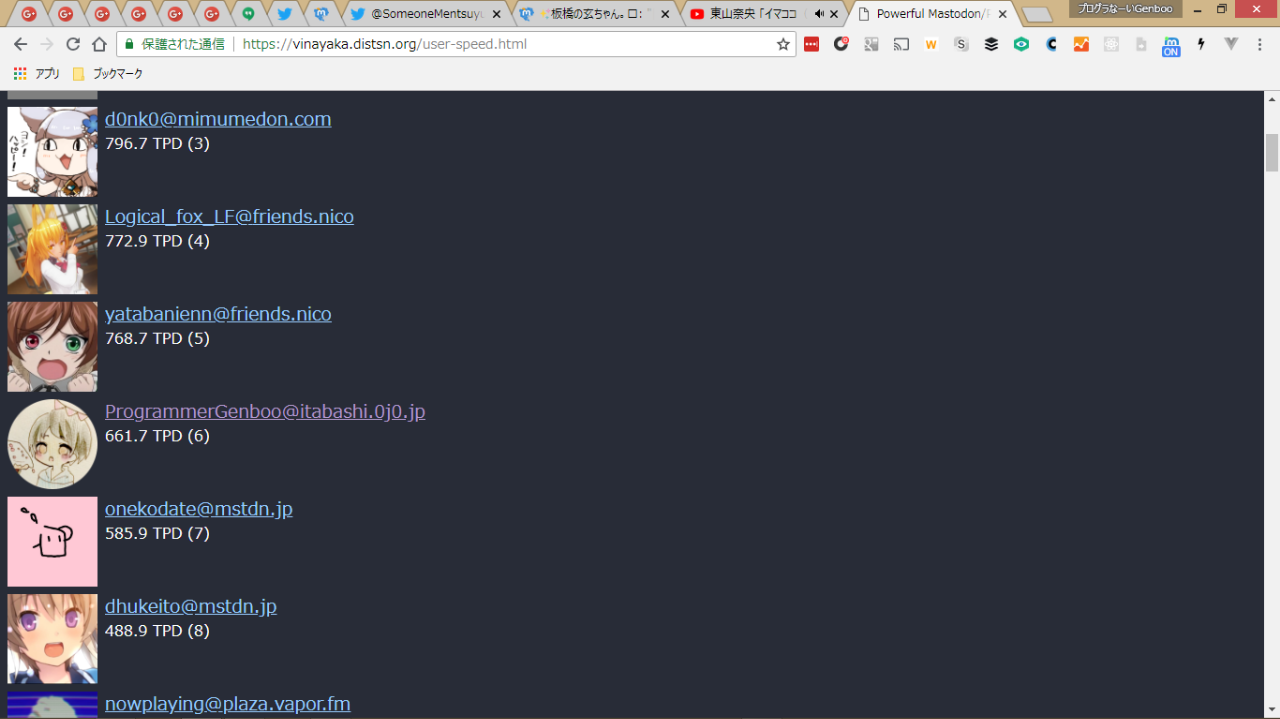
Task: Open the red LastPass extension icon
Action: click(x=811, y=44)
